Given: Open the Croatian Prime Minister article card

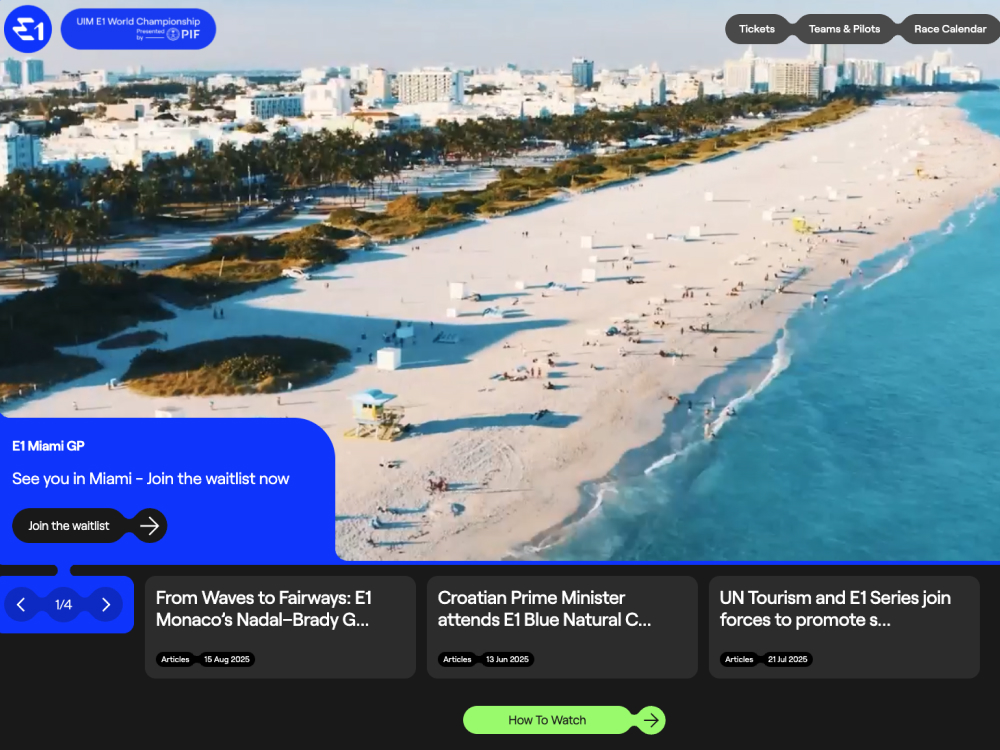Looking at the screenshot, I should pos(561,610).
